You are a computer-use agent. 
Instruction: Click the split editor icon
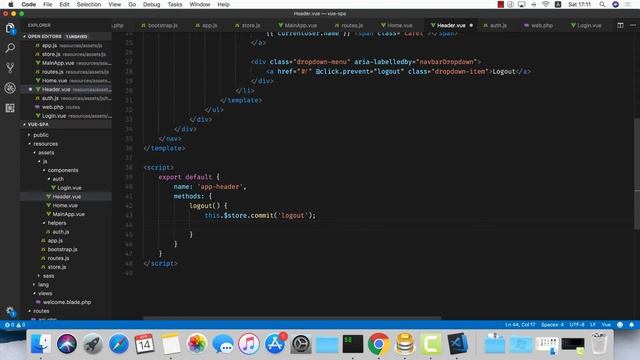pos(620,25)
